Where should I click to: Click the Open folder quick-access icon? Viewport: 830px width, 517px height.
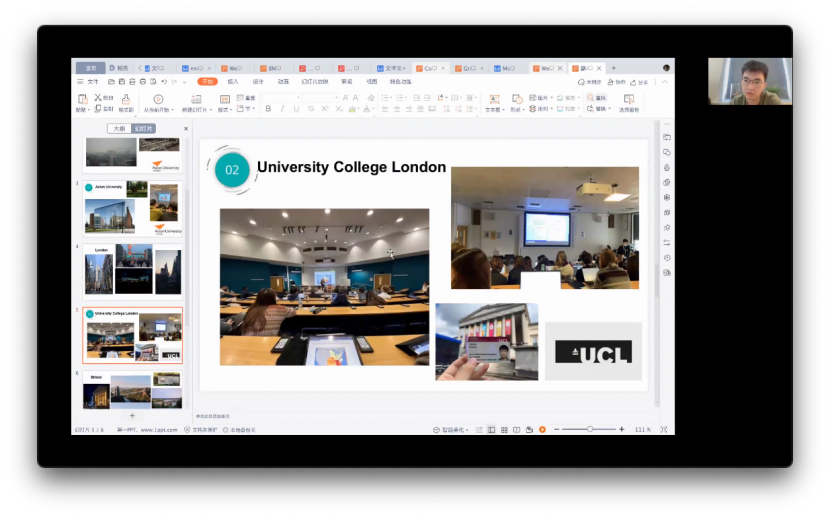coord(111,81)
